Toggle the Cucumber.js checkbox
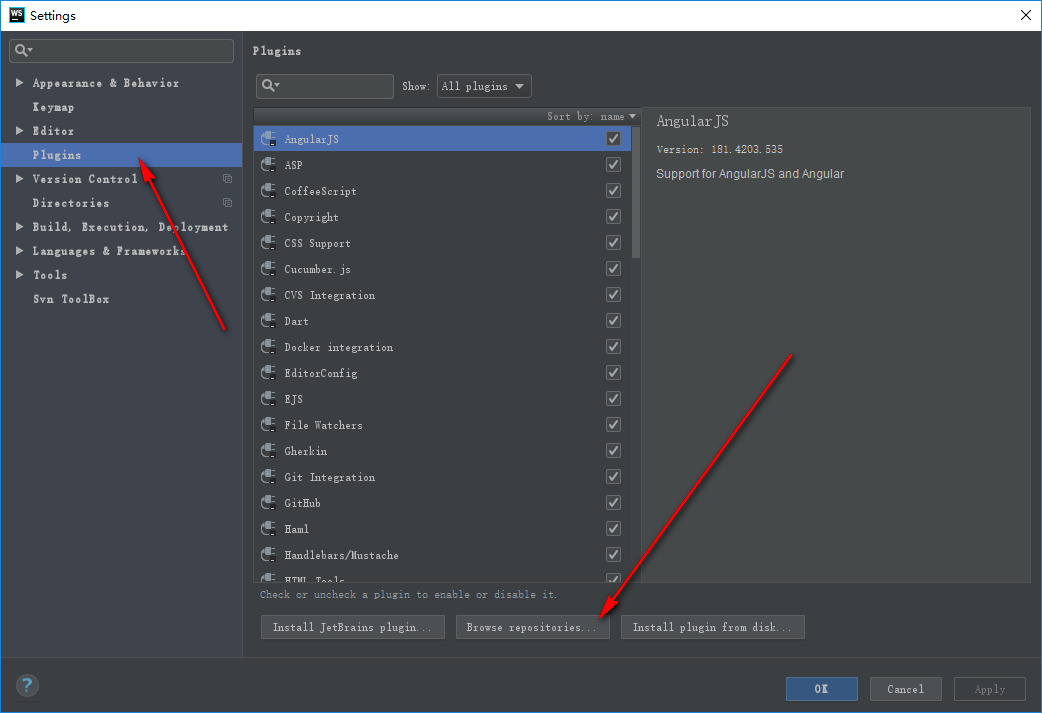The height and width of the screenshot is (713, 1042). (613, 268)
